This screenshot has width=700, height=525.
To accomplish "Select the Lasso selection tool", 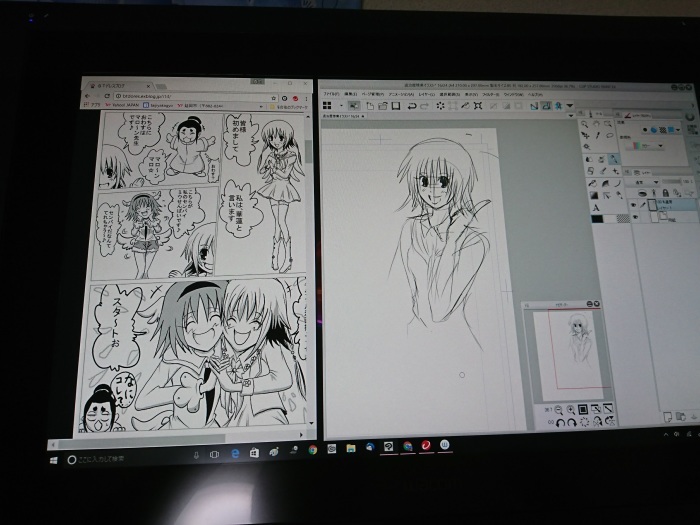I will (x=610, y=135).
